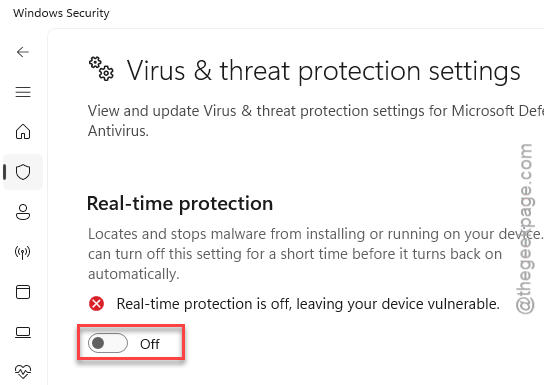
Task: Click the View and update settings description
Action: (316, 121)
